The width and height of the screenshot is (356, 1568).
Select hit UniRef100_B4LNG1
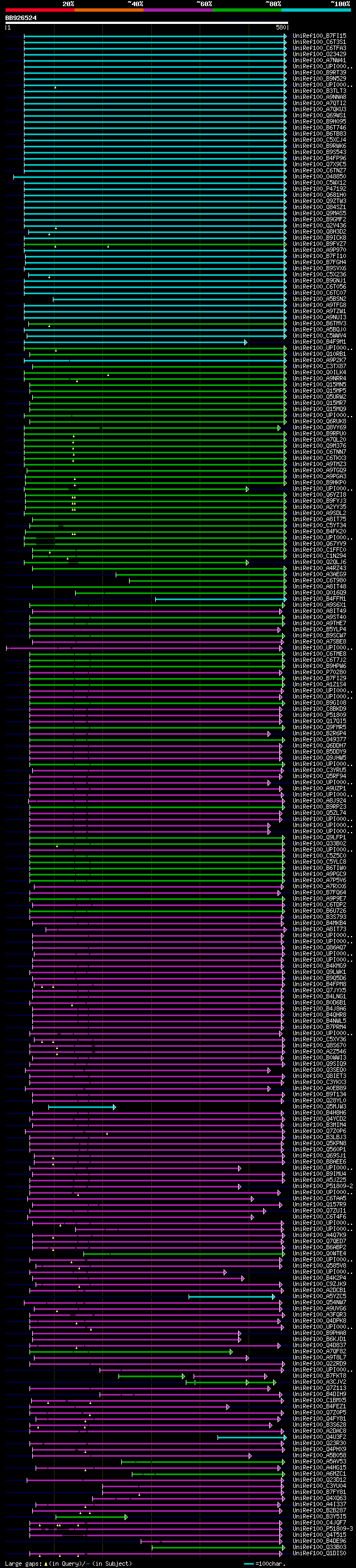tap(319, 996)
